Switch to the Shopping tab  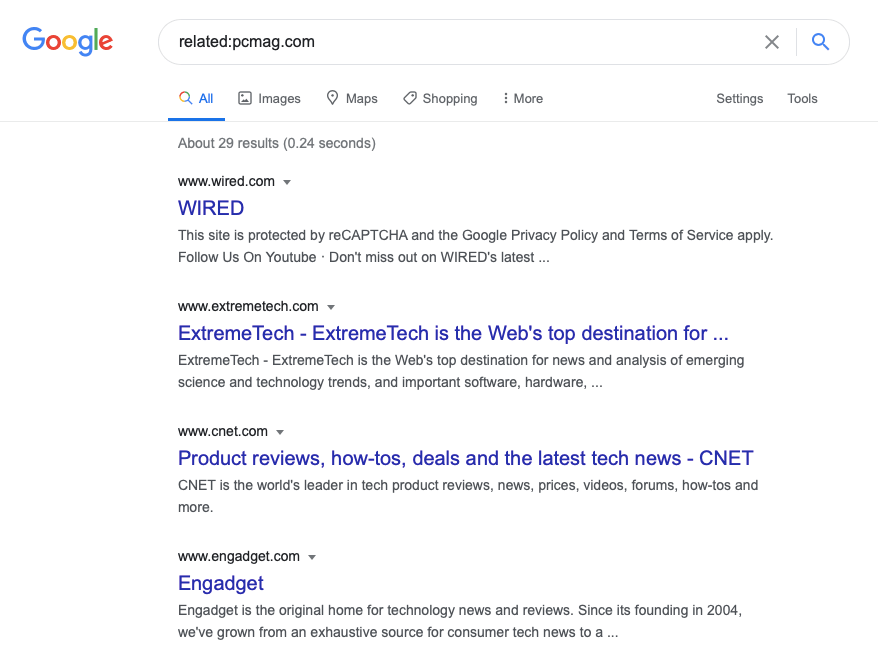[440, 99]
